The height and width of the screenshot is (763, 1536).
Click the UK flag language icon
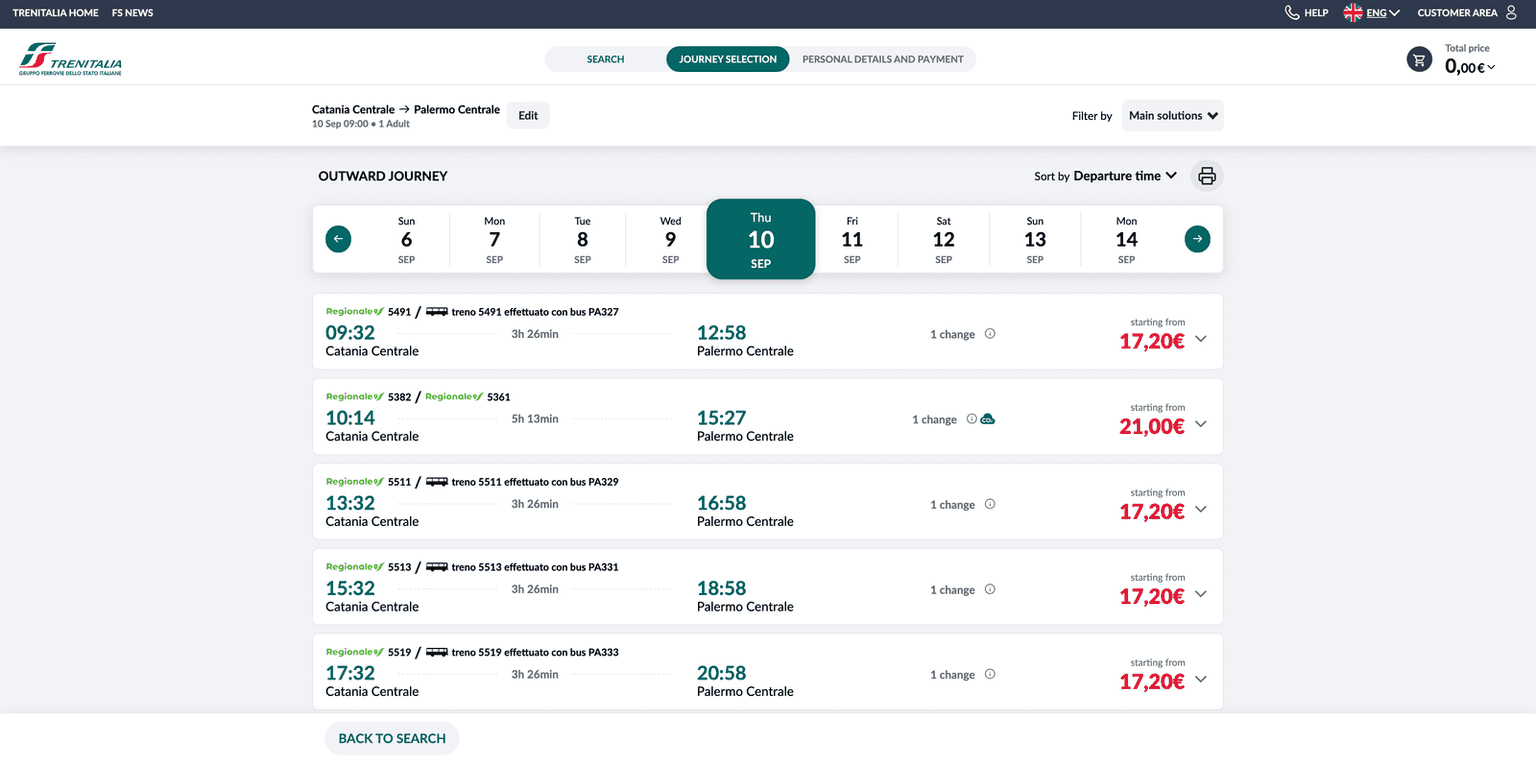pos(1353,13)
